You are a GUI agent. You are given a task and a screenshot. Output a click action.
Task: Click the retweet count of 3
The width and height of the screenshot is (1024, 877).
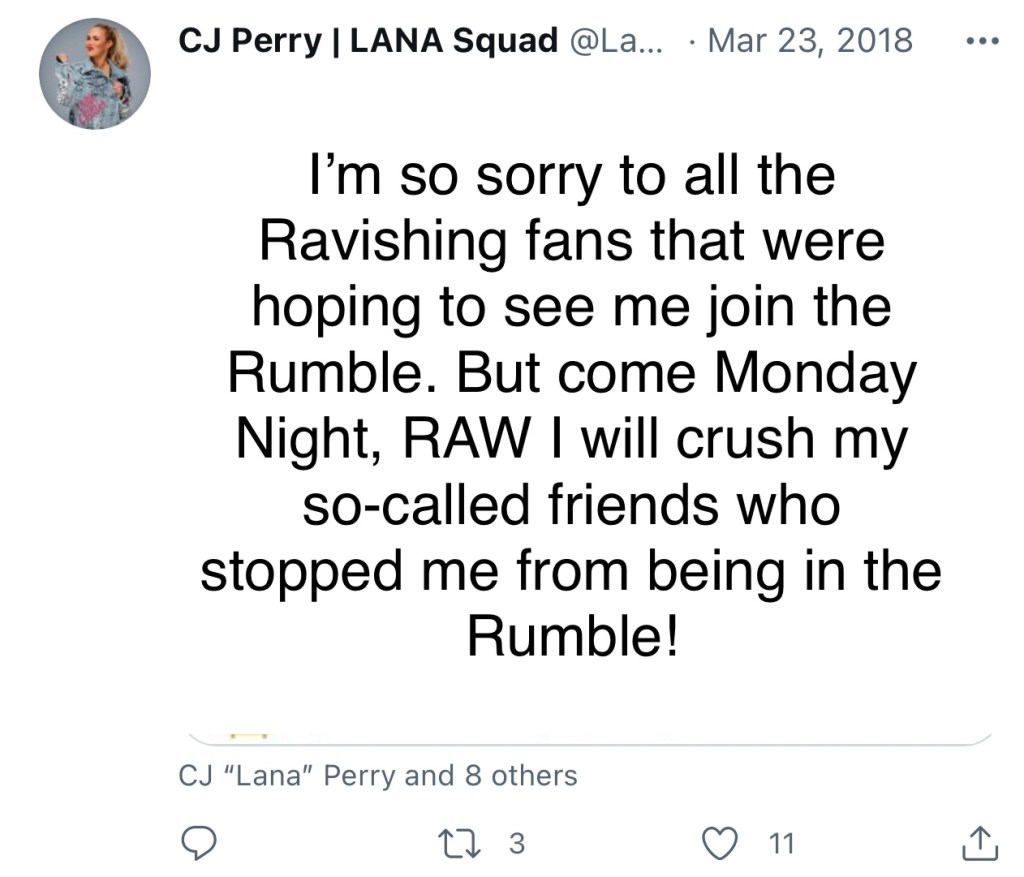click(x=516, y=843)
